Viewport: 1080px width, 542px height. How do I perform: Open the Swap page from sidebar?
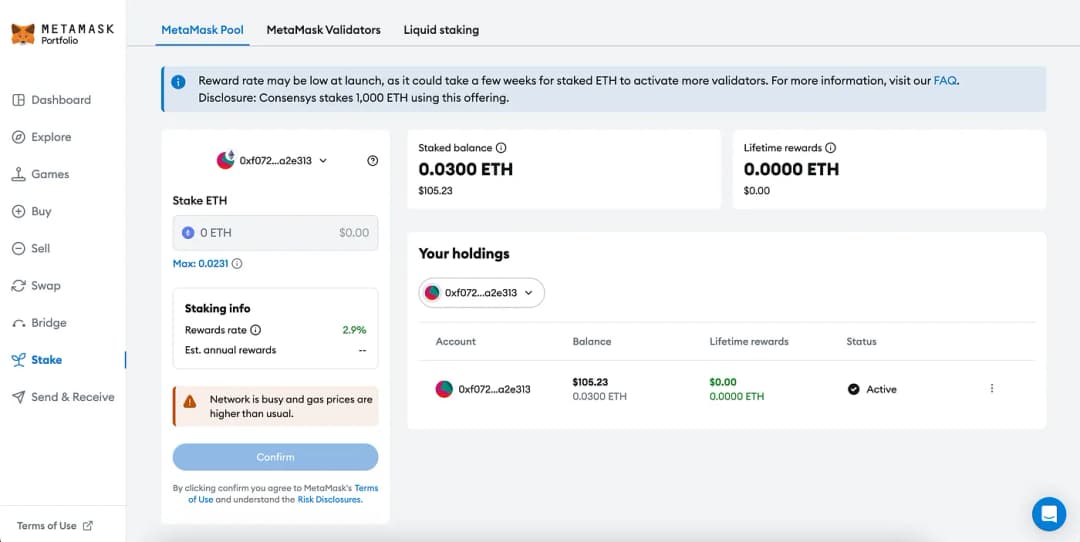(x=45, y=286)
